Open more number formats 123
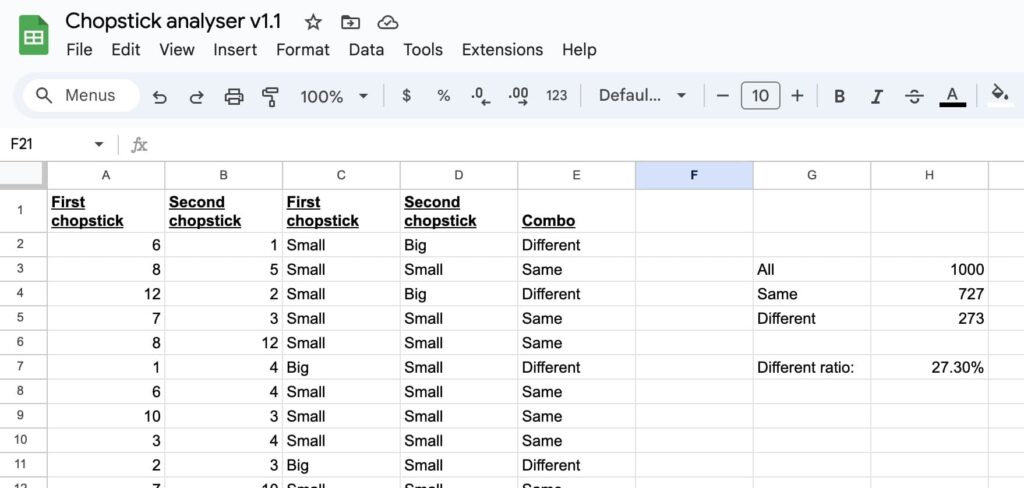The width and height of the screenshot is (1024, 488). (x=556, y=96)
